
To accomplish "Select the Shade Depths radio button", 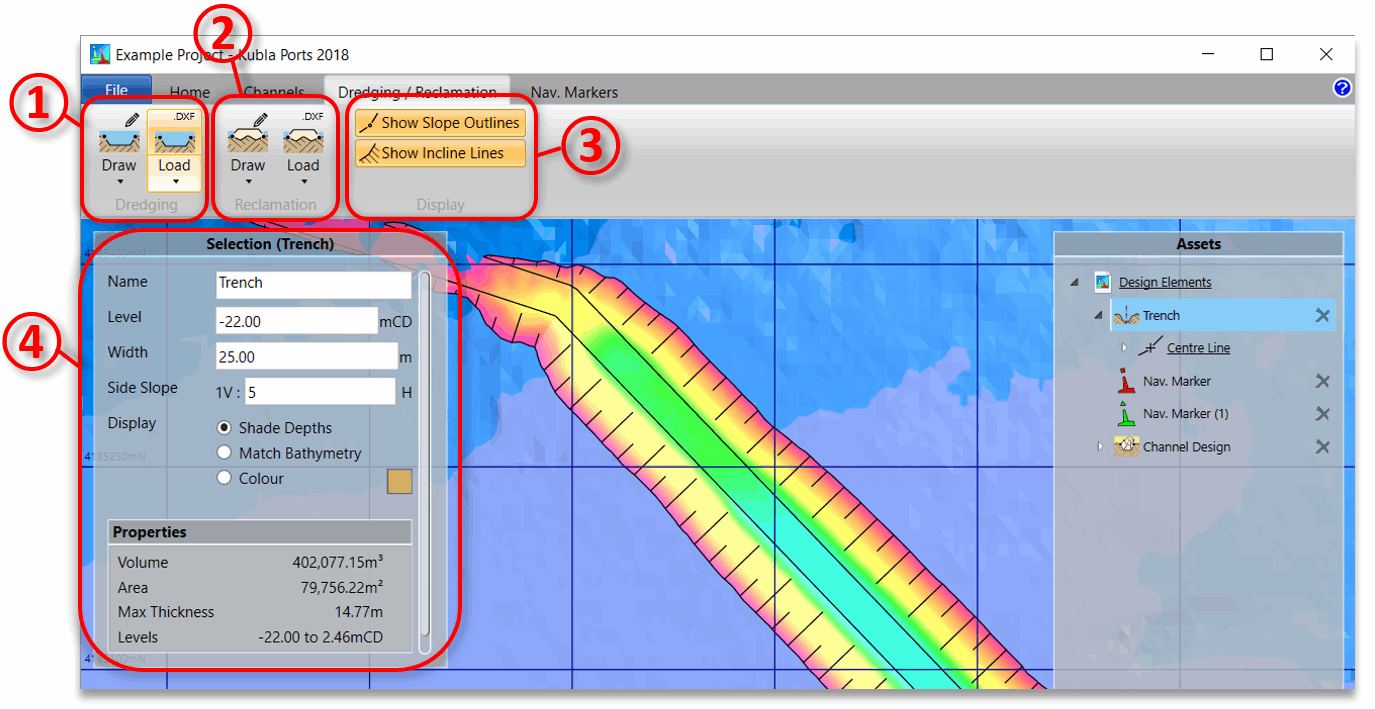I will tap(224, 428).
